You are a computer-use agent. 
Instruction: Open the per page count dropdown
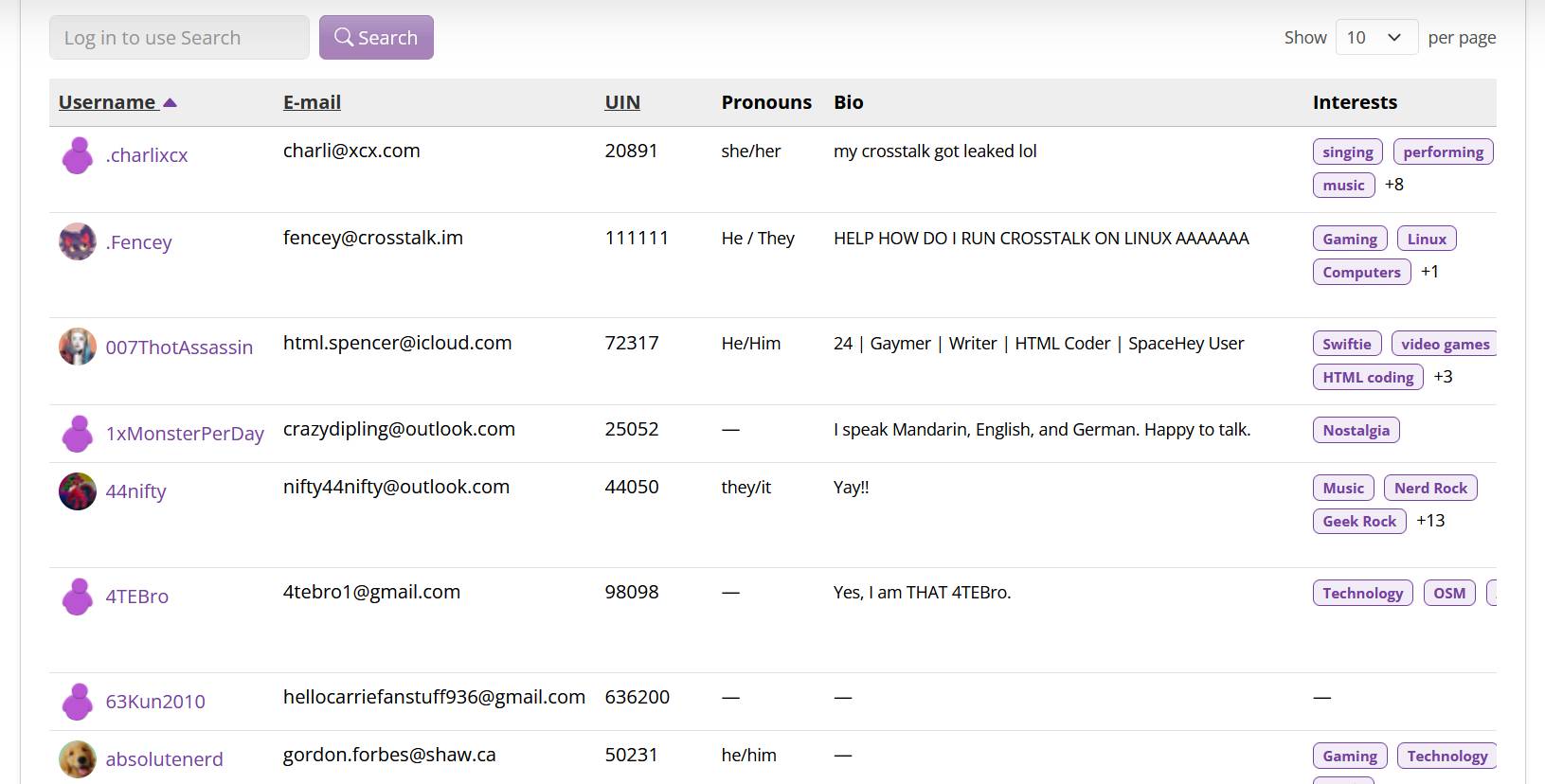coord(1375,38)
